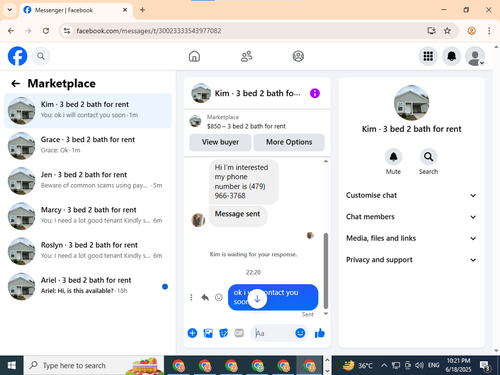Show hidden system tray icons

coord(384,365)
